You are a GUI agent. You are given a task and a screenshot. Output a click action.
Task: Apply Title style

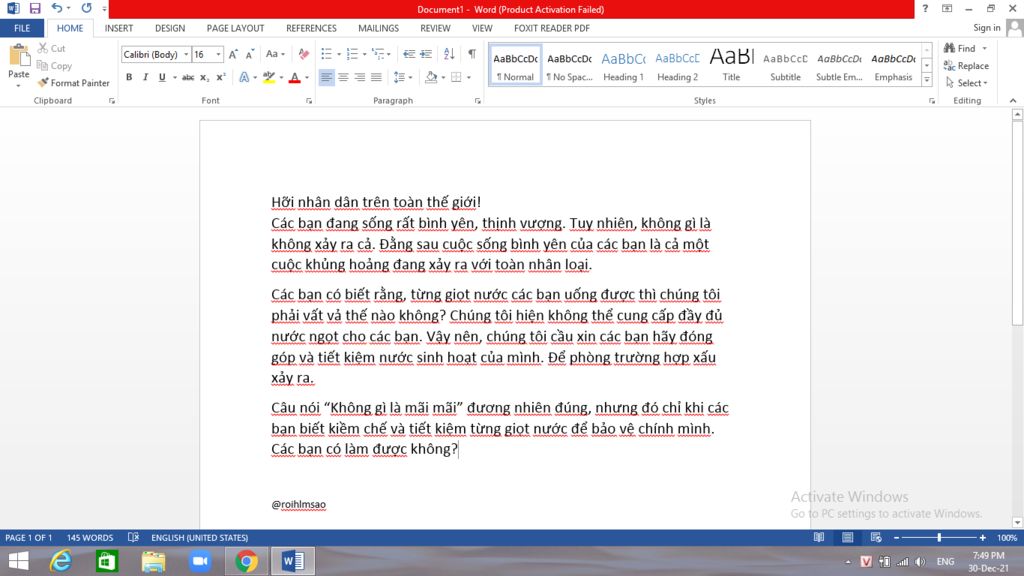731,65
